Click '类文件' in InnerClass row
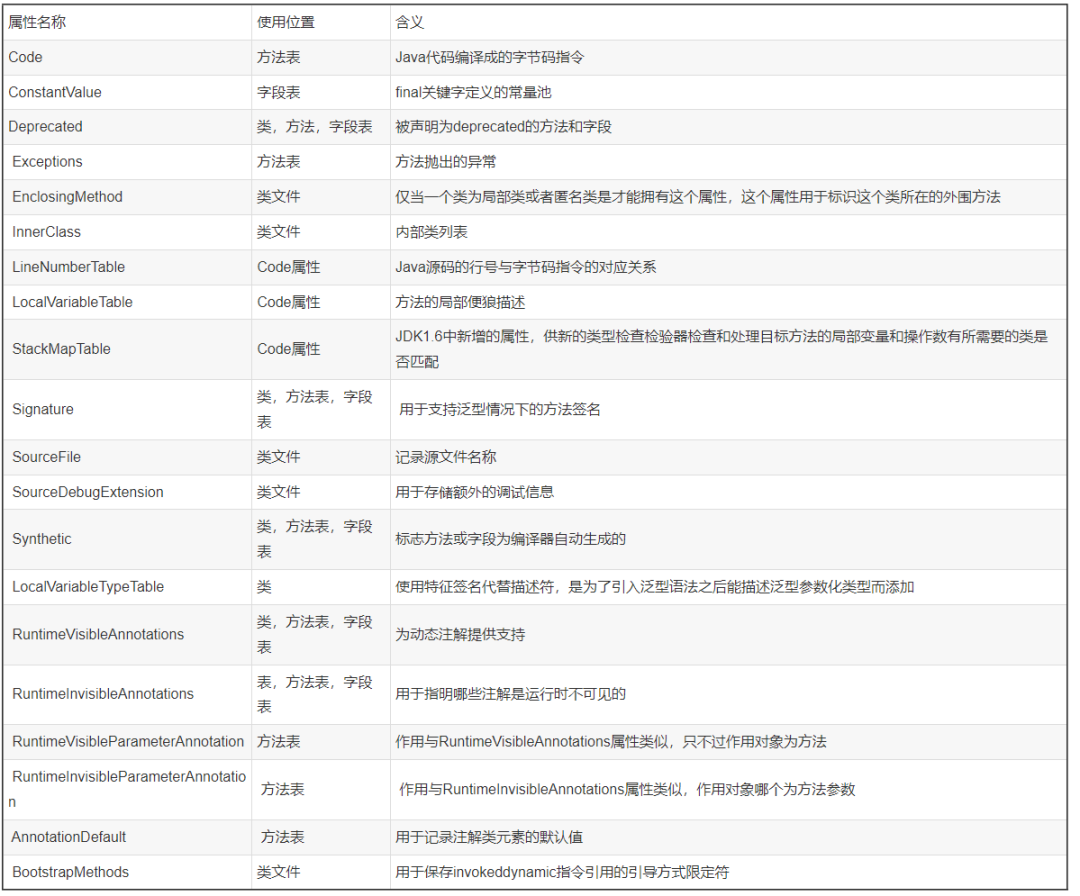This screenshot has height=896, width=1080. tap(278, 232)
